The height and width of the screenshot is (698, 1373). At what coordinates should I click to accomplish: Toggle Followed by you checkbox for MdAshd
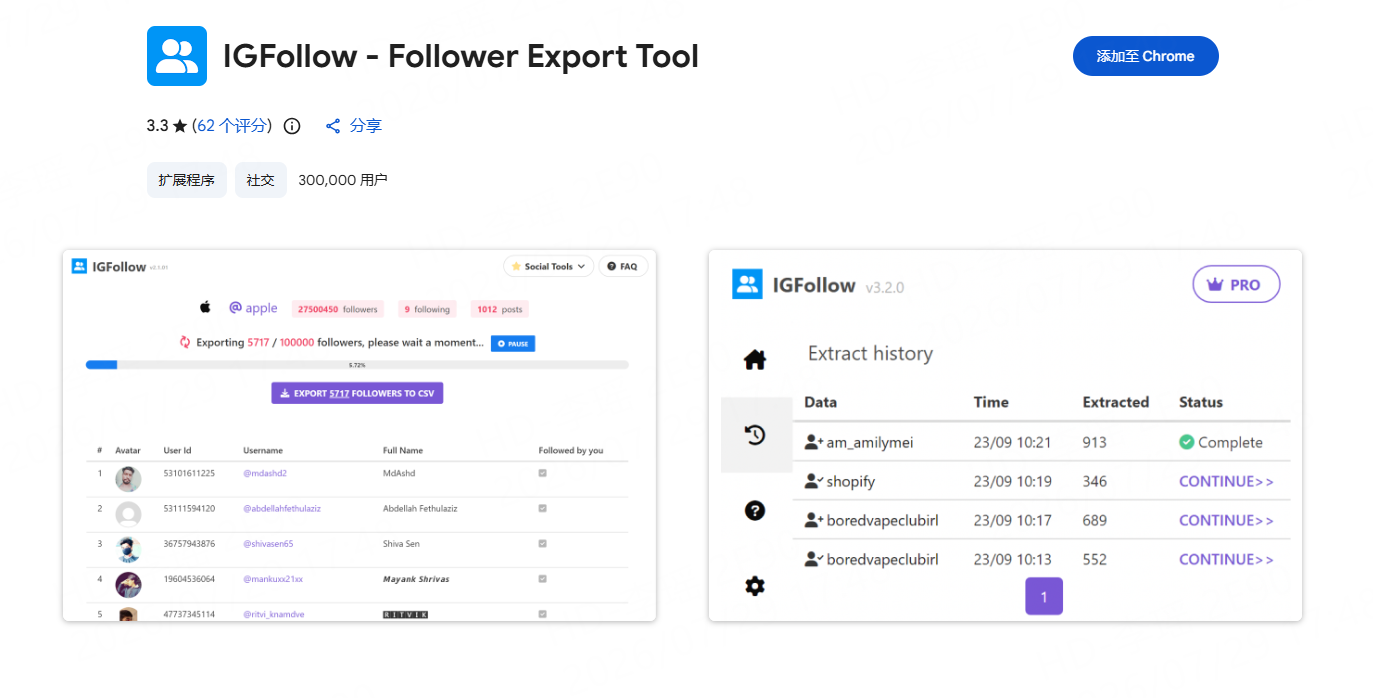click(543, 473)
